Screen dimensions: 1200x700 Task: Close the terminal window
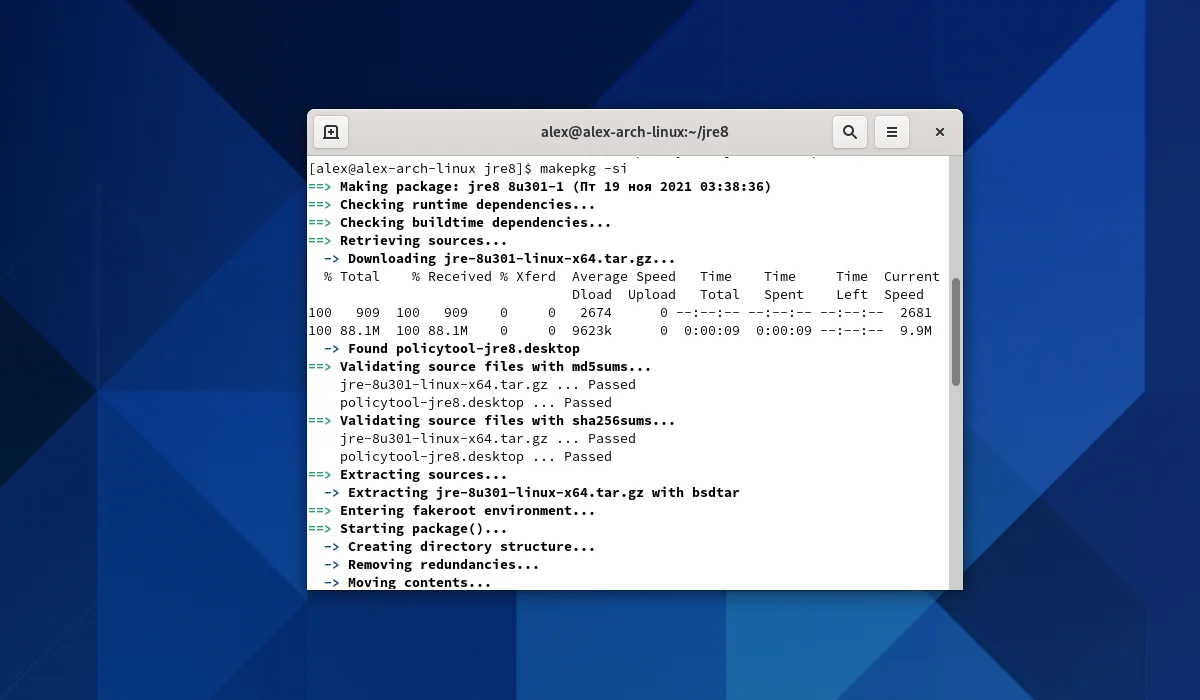(940, 132)
